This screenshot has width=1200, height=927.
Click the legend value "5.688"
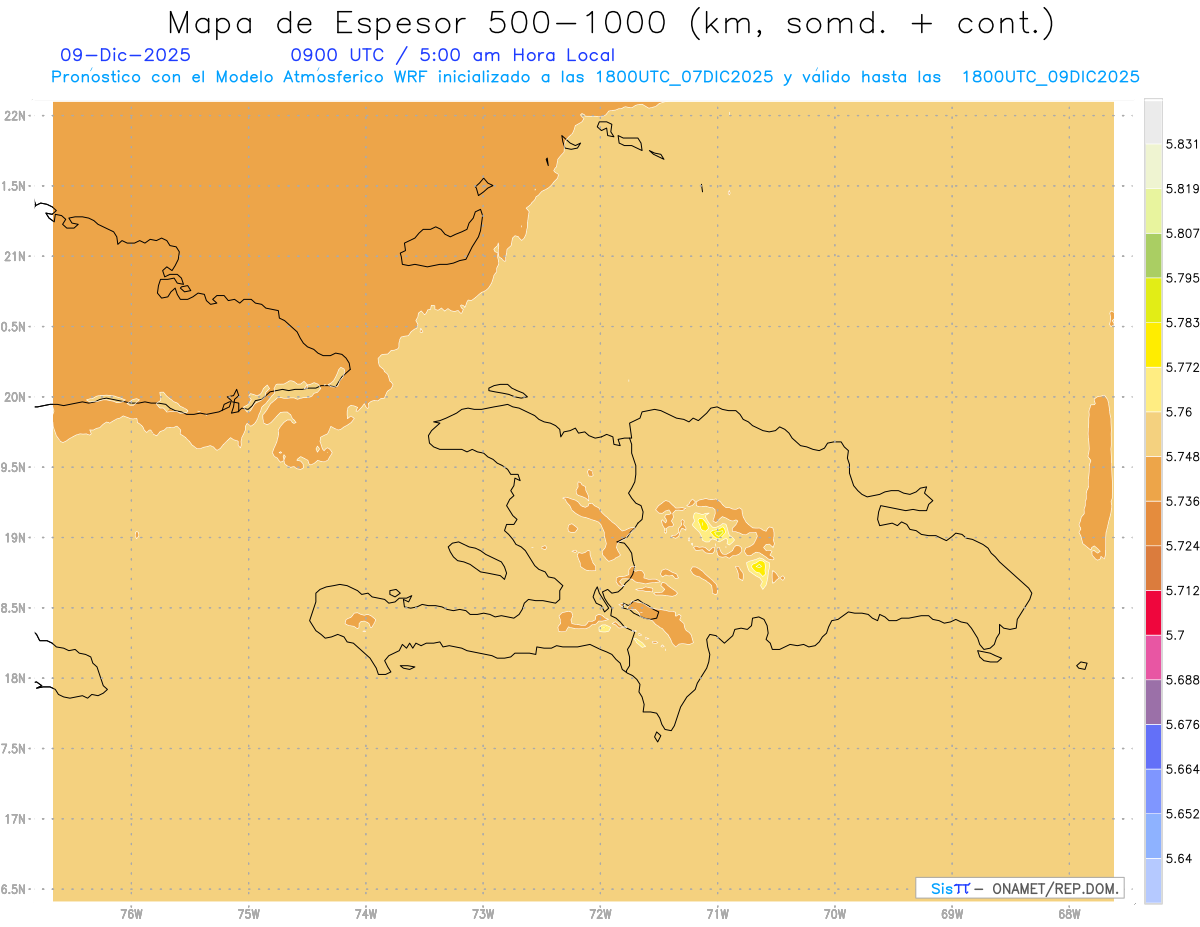(1183, 680)
